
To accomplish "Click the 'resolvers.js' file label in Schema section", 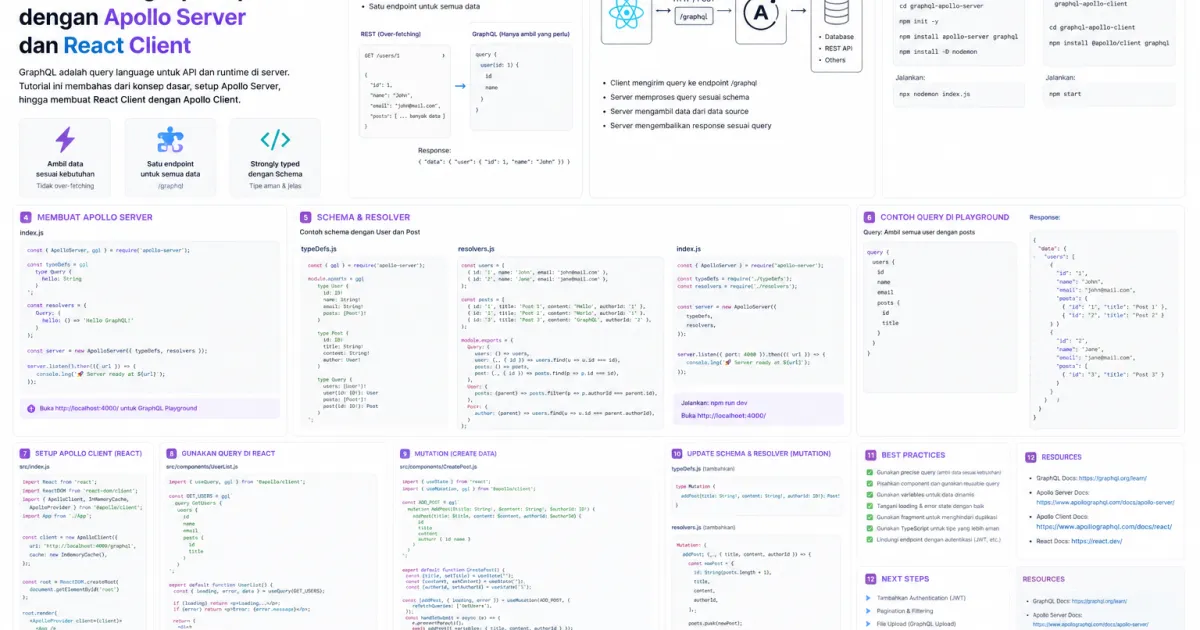I will (x=475, y=248).
